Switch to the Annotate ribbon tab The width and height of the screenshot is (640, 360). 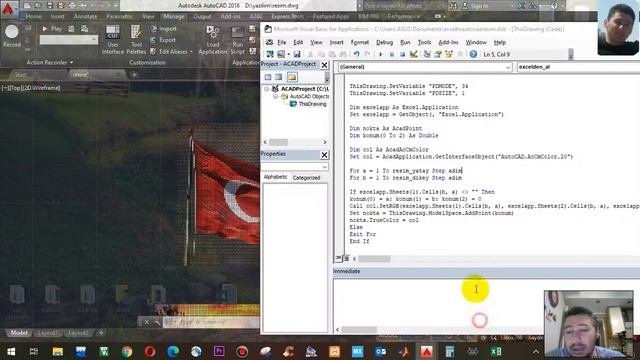(85, 16)
